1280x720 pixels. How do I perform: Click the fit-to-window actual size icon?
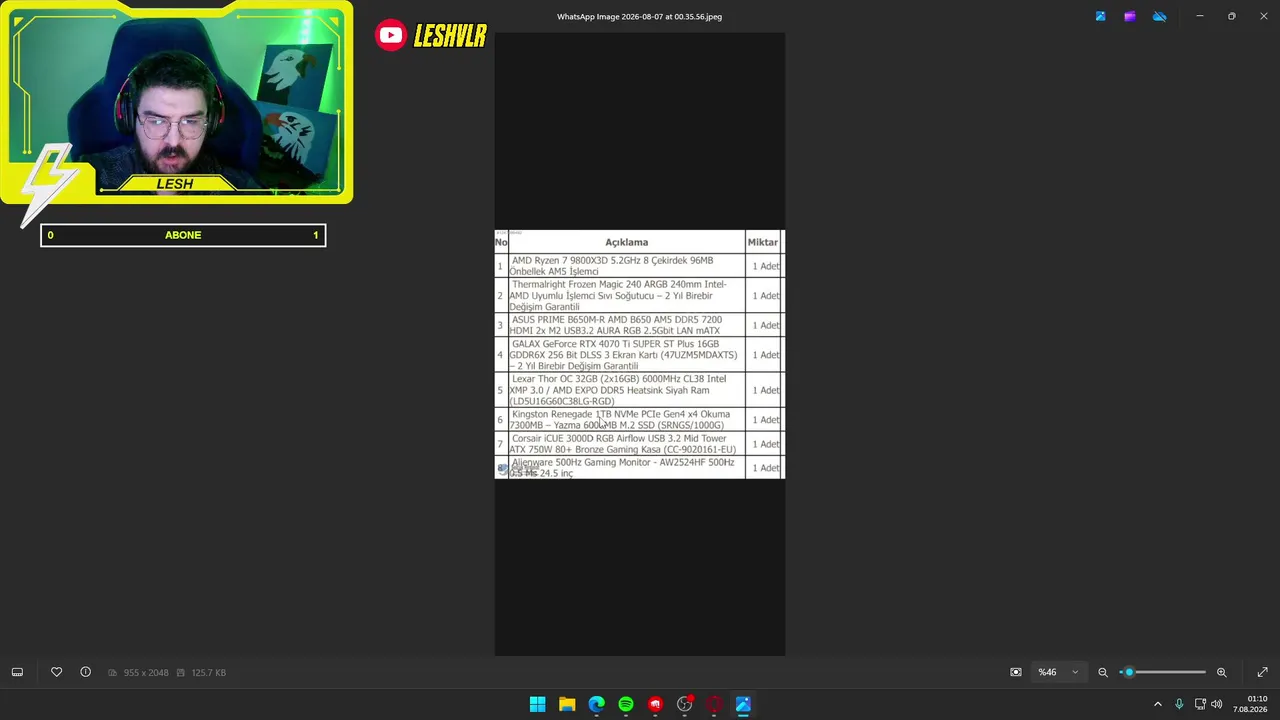[x=1016, y=672]
